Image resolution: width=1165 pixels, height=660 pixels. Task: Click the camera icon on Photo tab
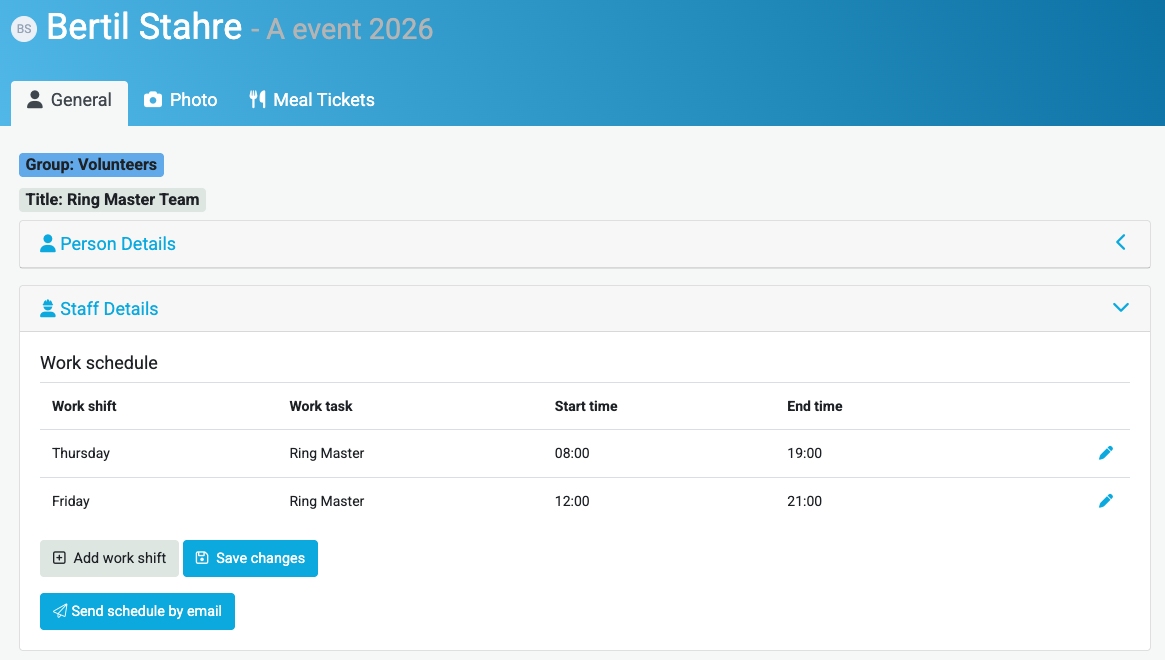pos(153,100)
